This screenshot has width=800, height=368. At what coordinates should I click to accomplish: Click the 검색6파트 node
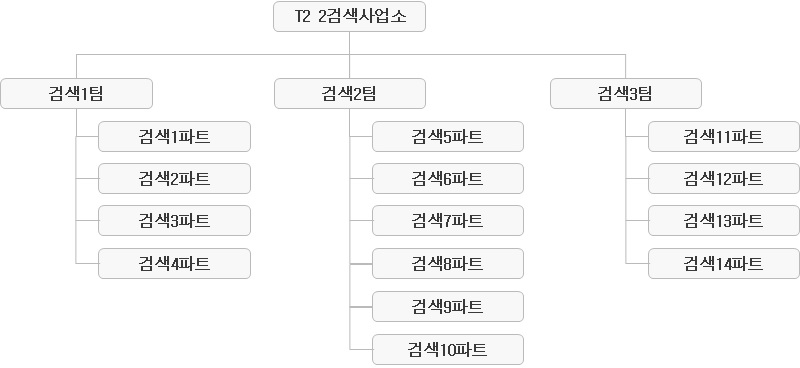coord(448,179)
